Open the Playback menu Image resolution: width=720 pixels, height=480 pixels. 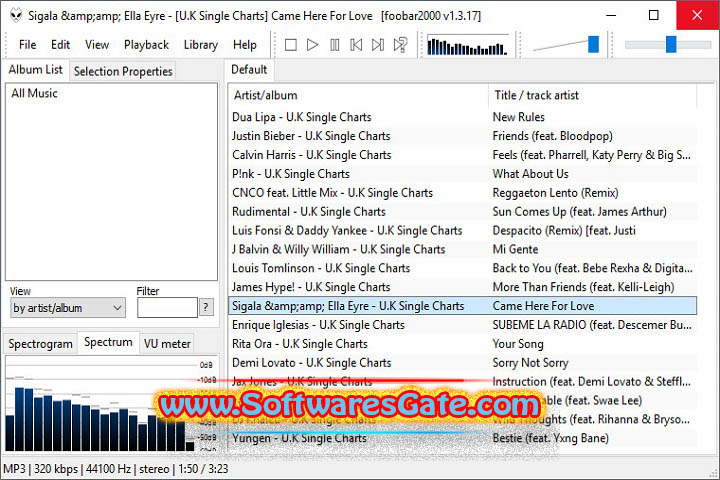pos(146,45)
